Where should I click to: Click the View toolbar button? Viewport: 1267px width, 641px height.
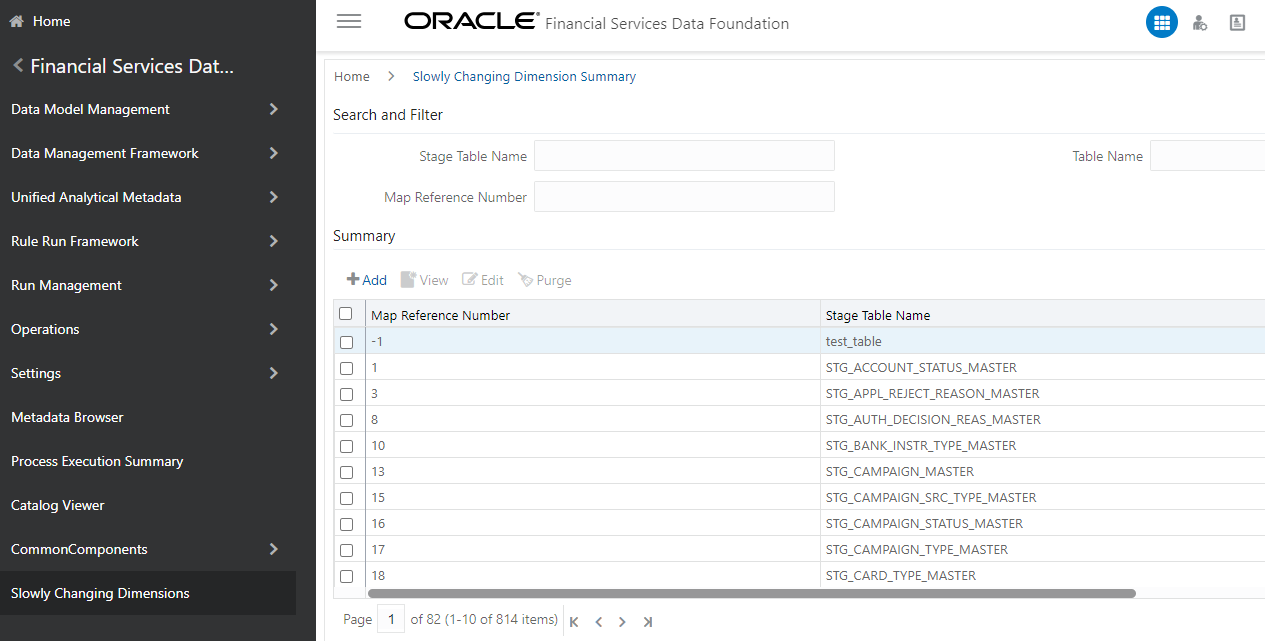point(425,280)
